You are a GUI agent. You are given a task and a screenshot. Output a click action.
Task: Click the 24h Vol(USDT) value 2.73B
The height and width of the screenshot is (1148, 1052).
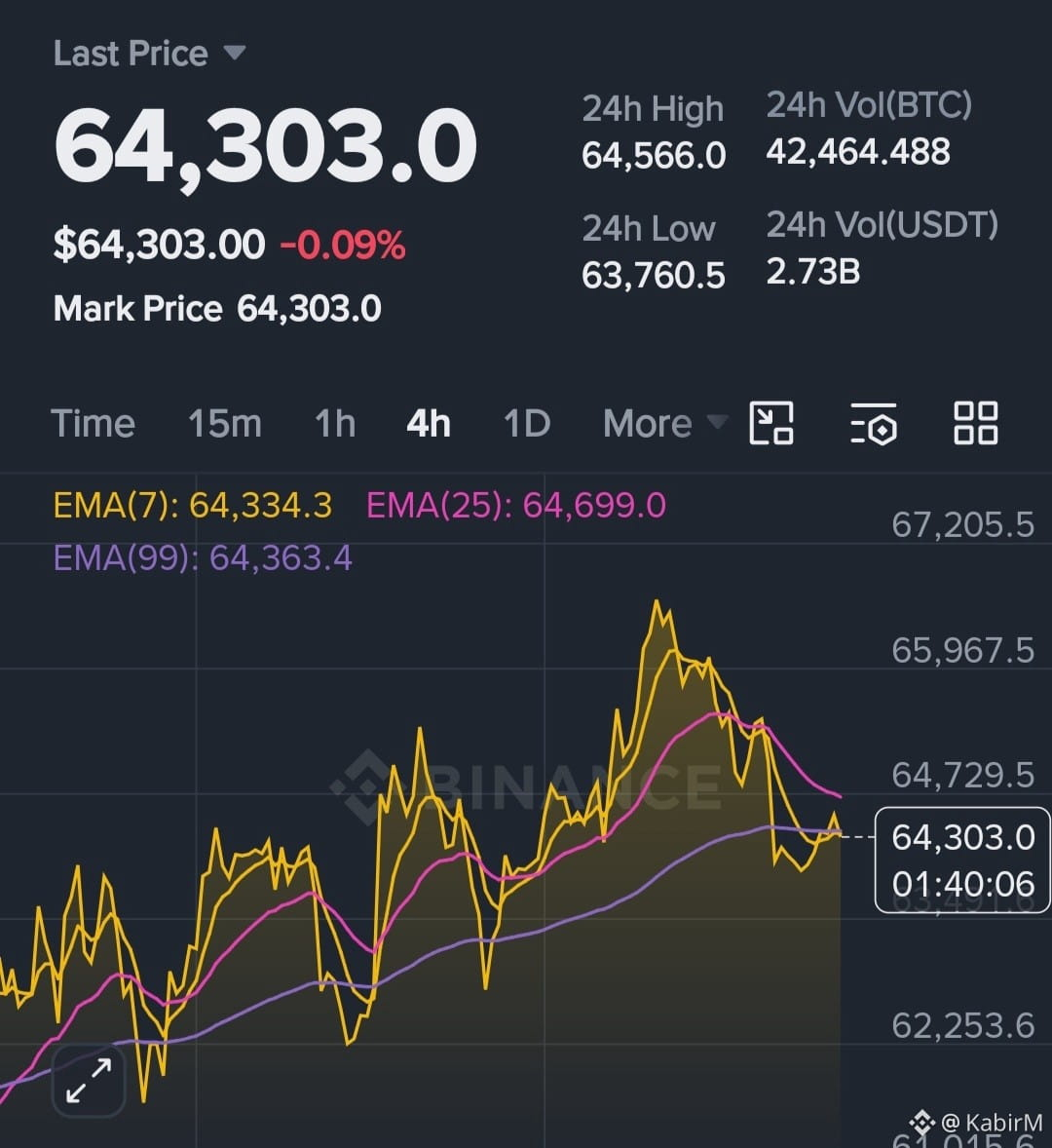(x=812, y=272)
